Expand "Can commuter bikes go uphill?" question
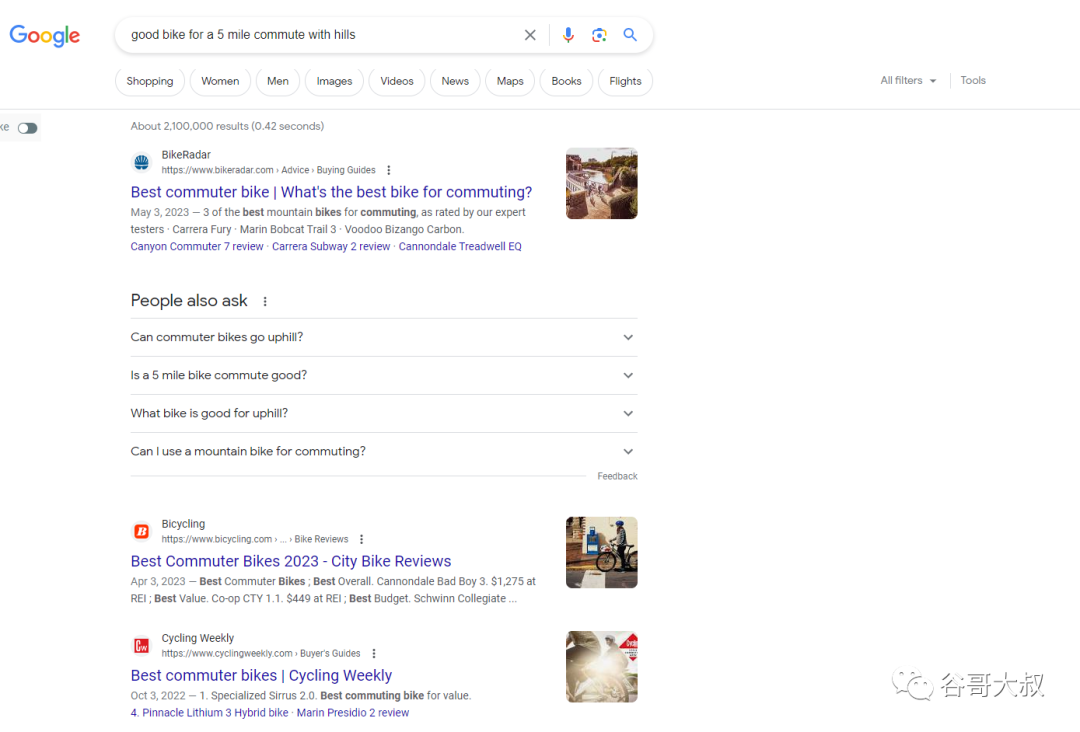 coord(384,337)
